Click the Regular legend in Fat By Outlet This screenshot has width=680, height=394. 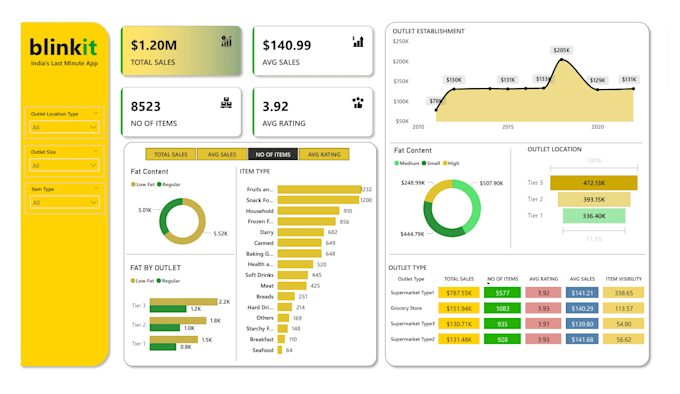point(168,281)
